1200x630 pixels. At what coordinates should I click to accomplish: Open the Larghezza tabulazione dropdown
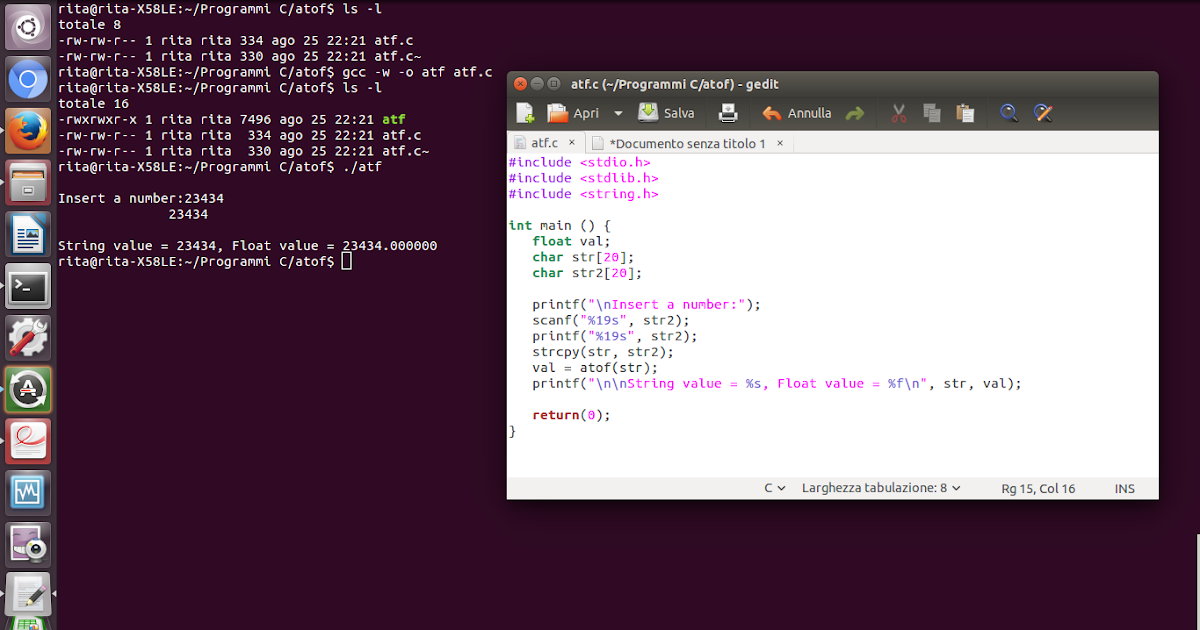click(x=880, y=488)
